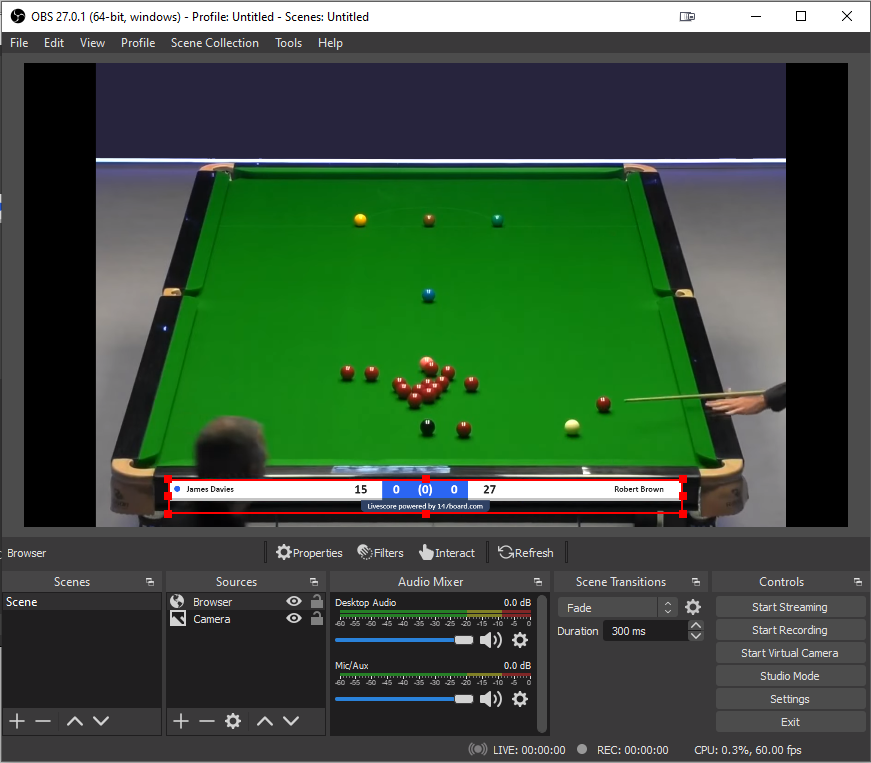Move Camera source up with arrow icon

[263, 720]
